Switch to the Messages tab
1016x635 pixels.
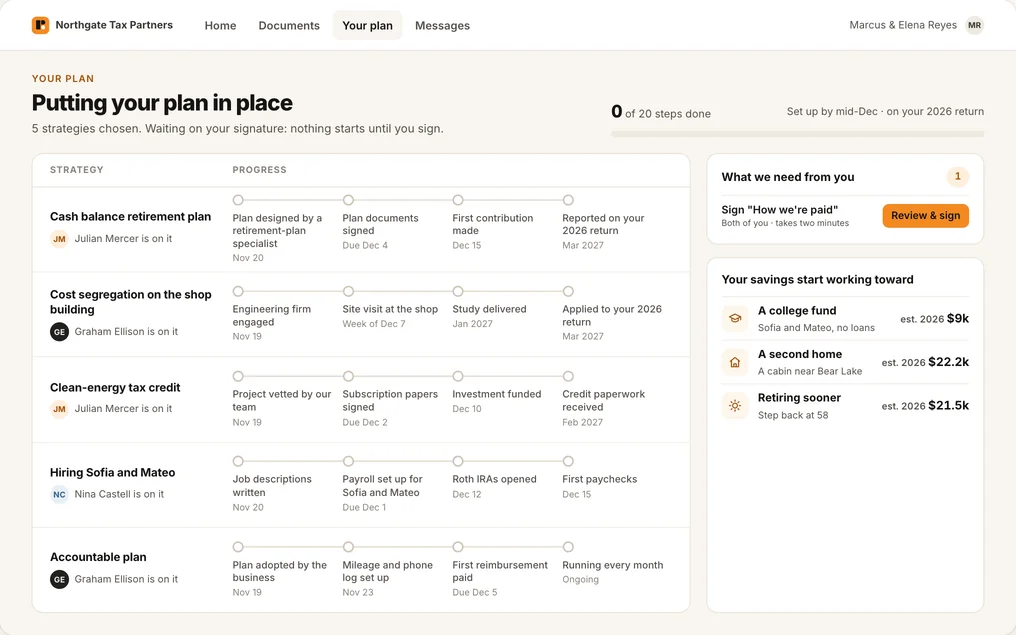[443, 25]
